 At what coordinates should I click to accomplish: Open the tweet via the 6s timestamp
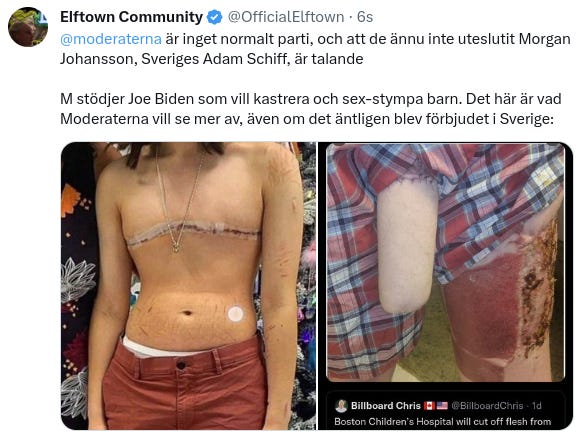(365, 17)
